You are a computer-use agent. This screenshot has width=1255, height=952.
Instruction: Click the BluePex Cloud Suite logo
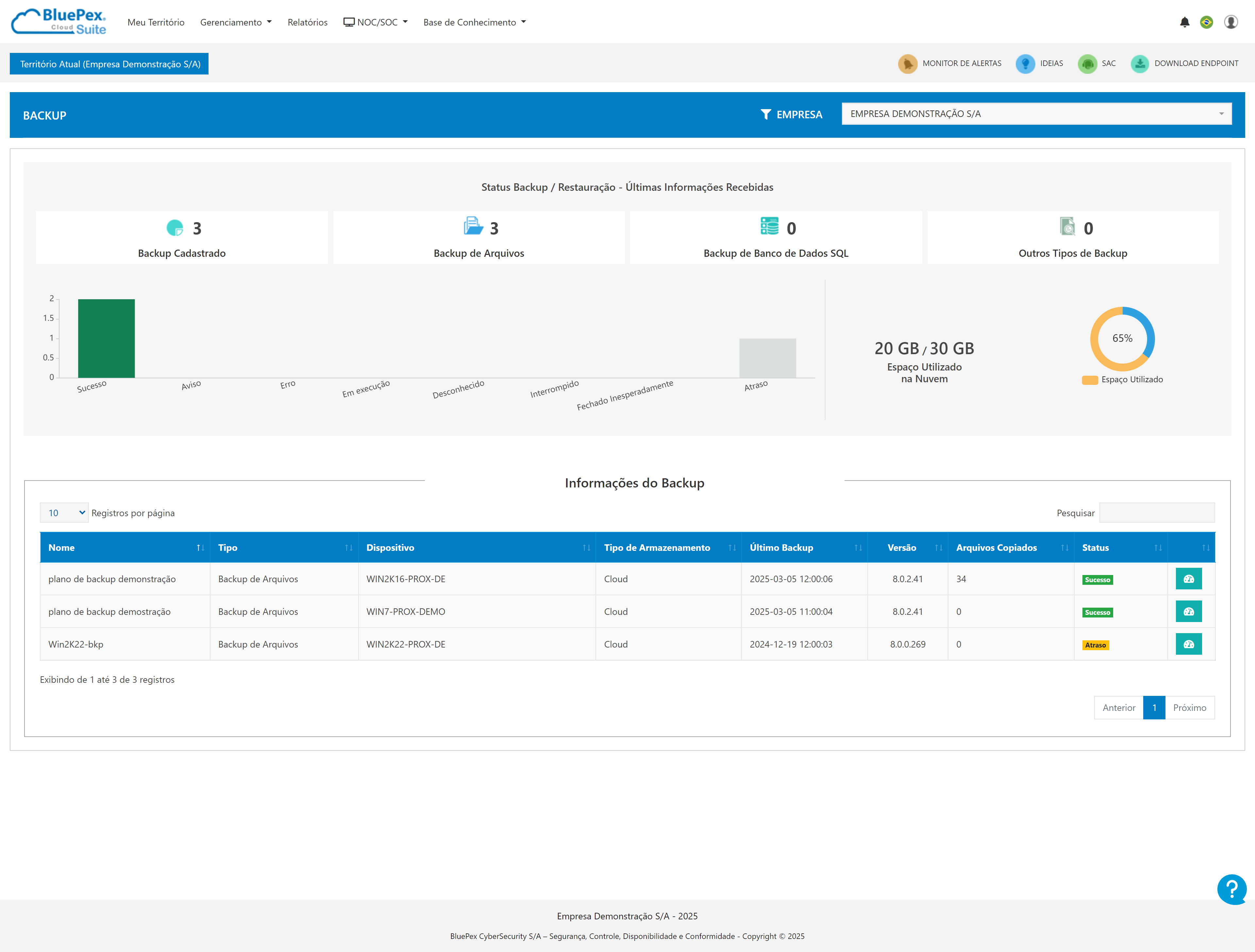59,22
